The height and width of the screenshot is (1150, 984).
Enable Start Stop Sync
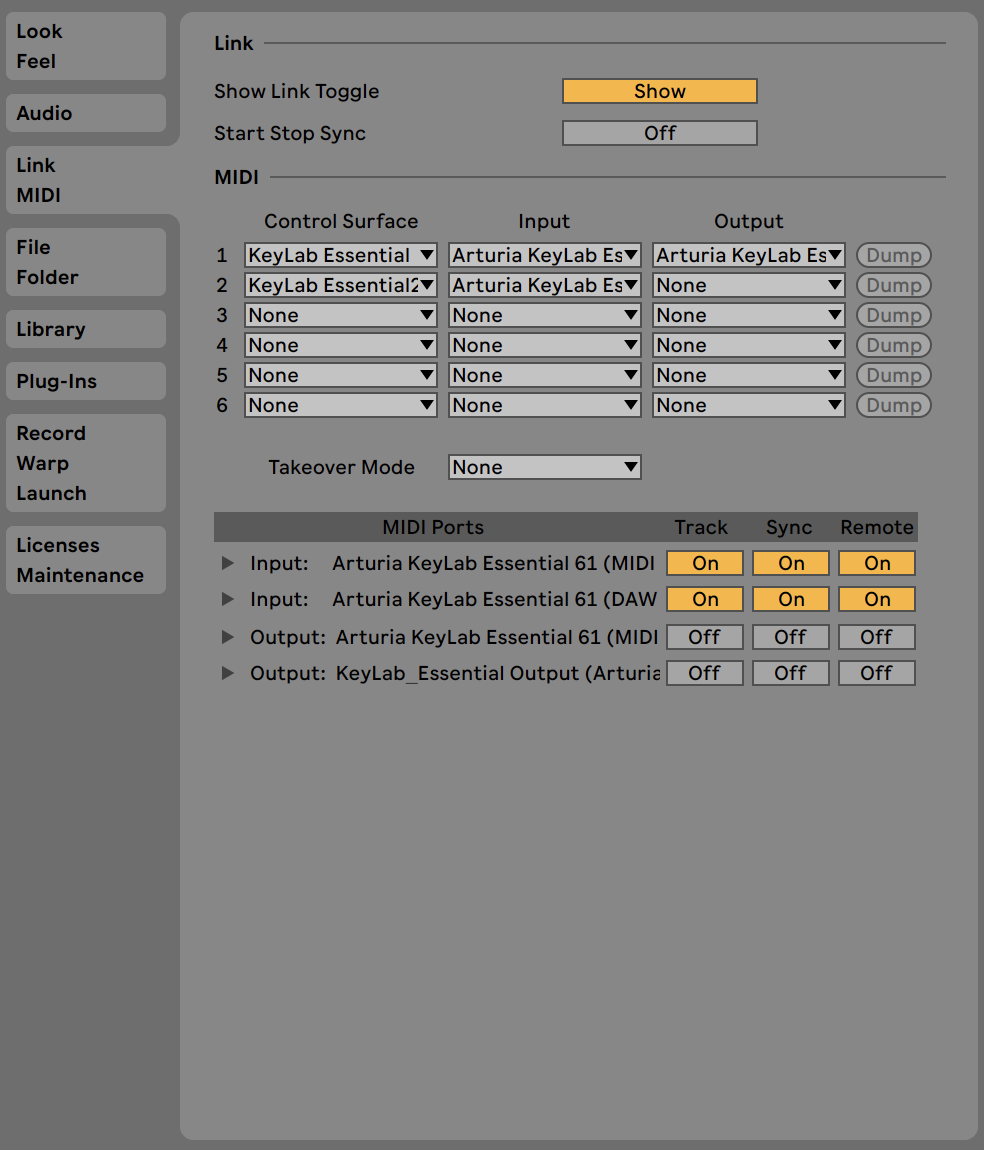tap(660, 133)
